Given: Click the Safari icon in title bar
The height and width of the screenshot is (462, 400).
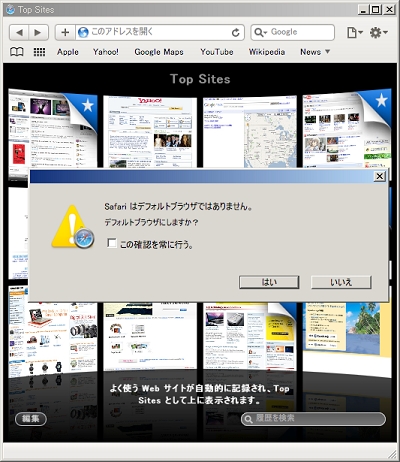Looking at the screenshot, I should pos(10,10).
